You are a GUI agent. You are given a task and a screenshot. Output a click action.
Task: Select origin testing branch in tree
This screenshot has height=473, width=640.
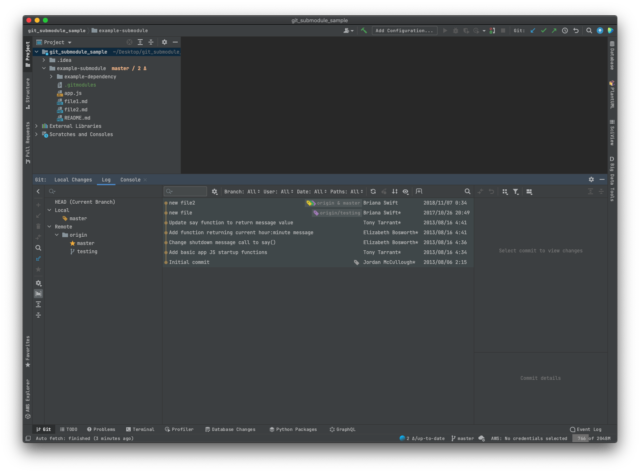tap(87, 251)
